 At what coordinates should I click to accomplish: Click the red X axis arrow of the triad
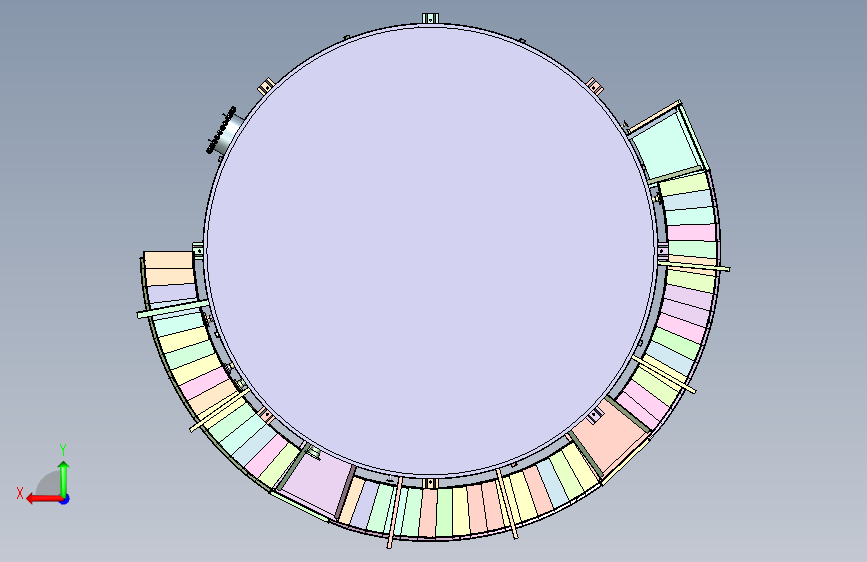43,499
